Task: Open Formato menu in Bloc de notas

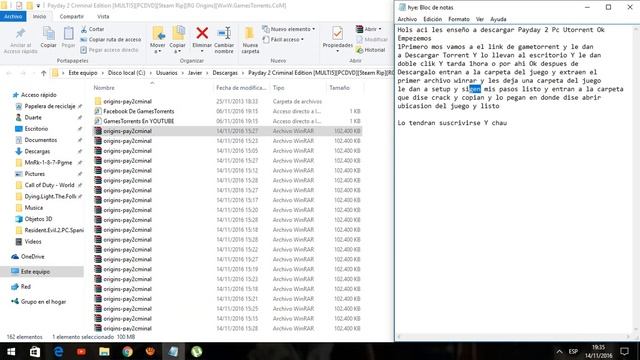Action: coord(458,19)
